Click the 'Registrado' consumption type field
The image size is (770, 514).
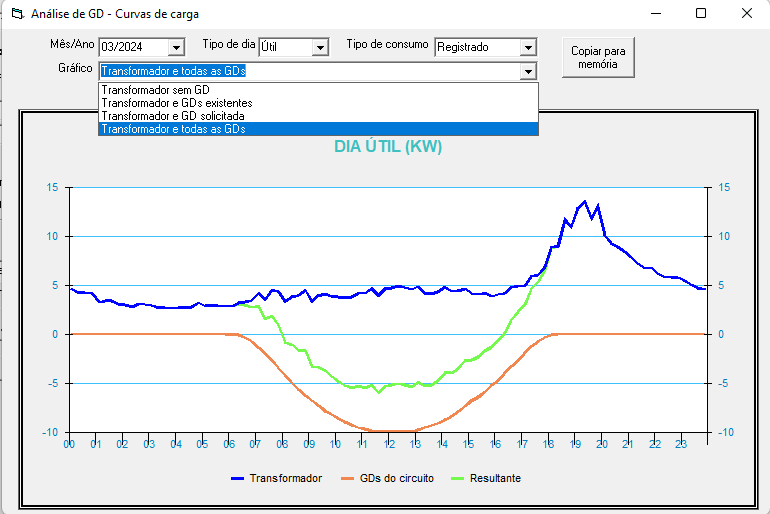point(476,47)
